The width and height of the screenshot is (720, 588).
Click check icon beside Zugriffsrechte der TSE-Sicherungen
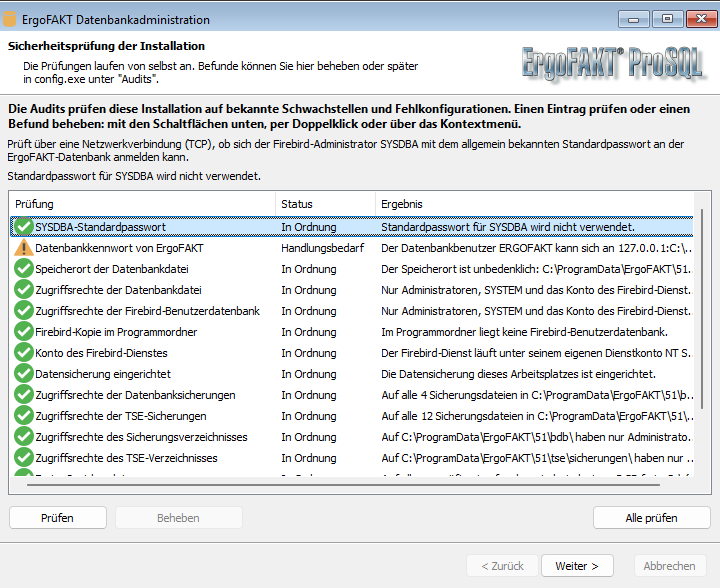tap(23, 416)
